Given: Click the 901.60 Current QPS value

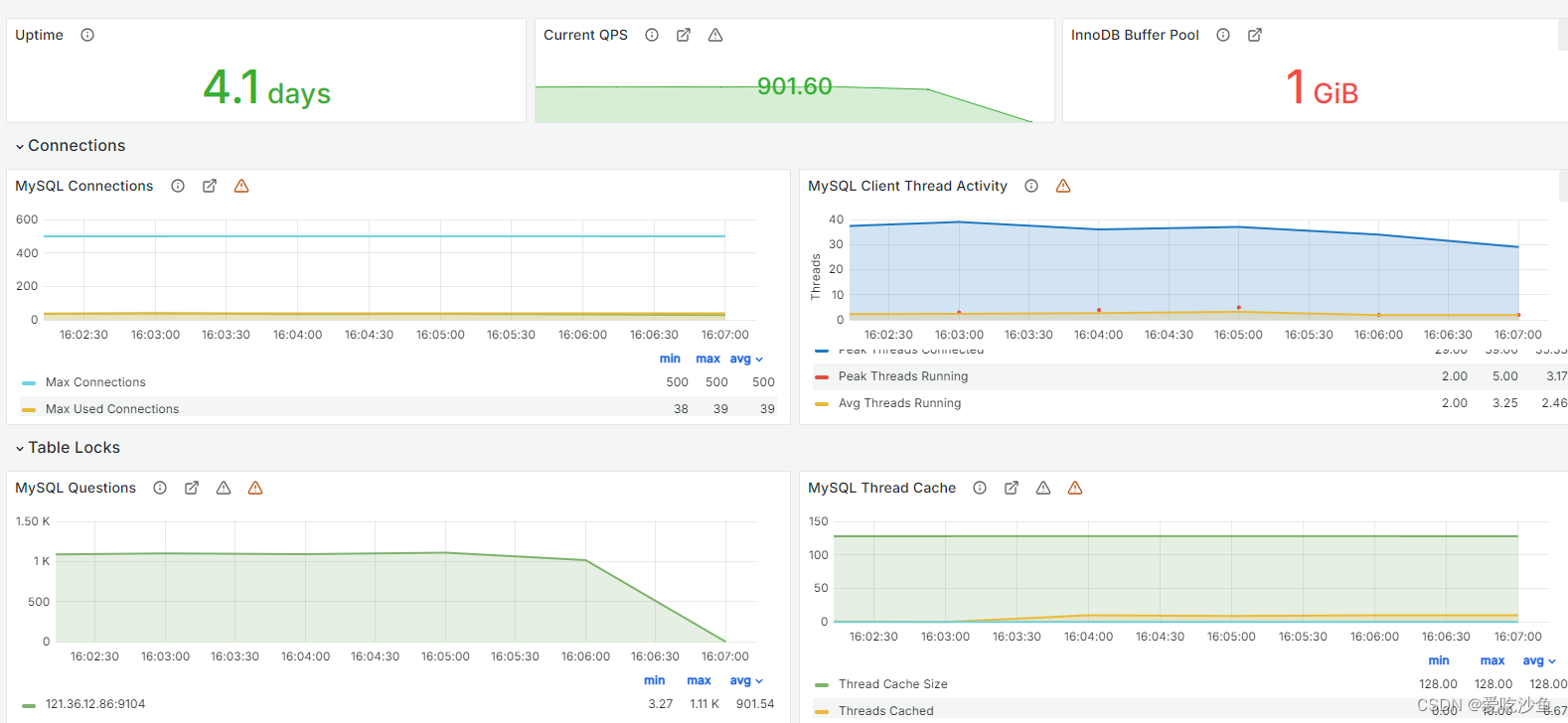Looking at the screenshot, I should 795,86.
